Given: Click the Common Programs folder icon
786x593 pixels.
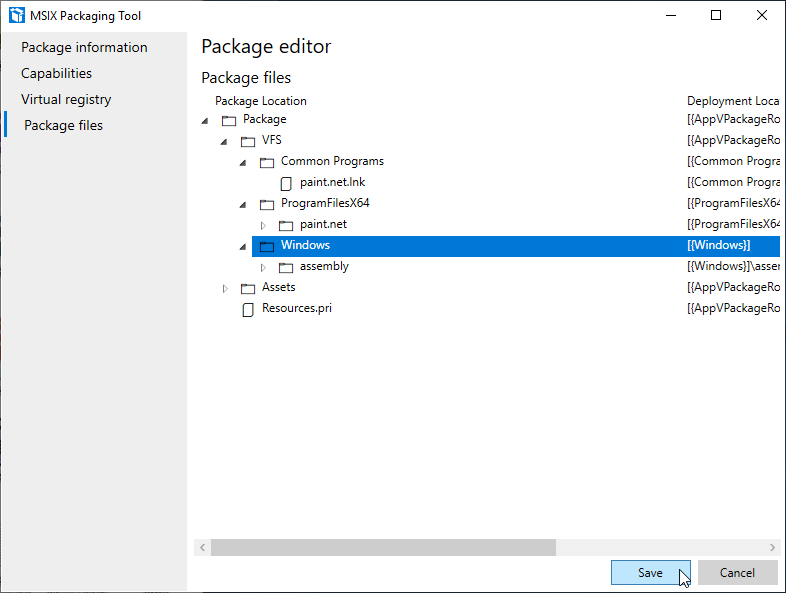Looking at the screenshot, I should pyautogui.click(x=267, y=162).
